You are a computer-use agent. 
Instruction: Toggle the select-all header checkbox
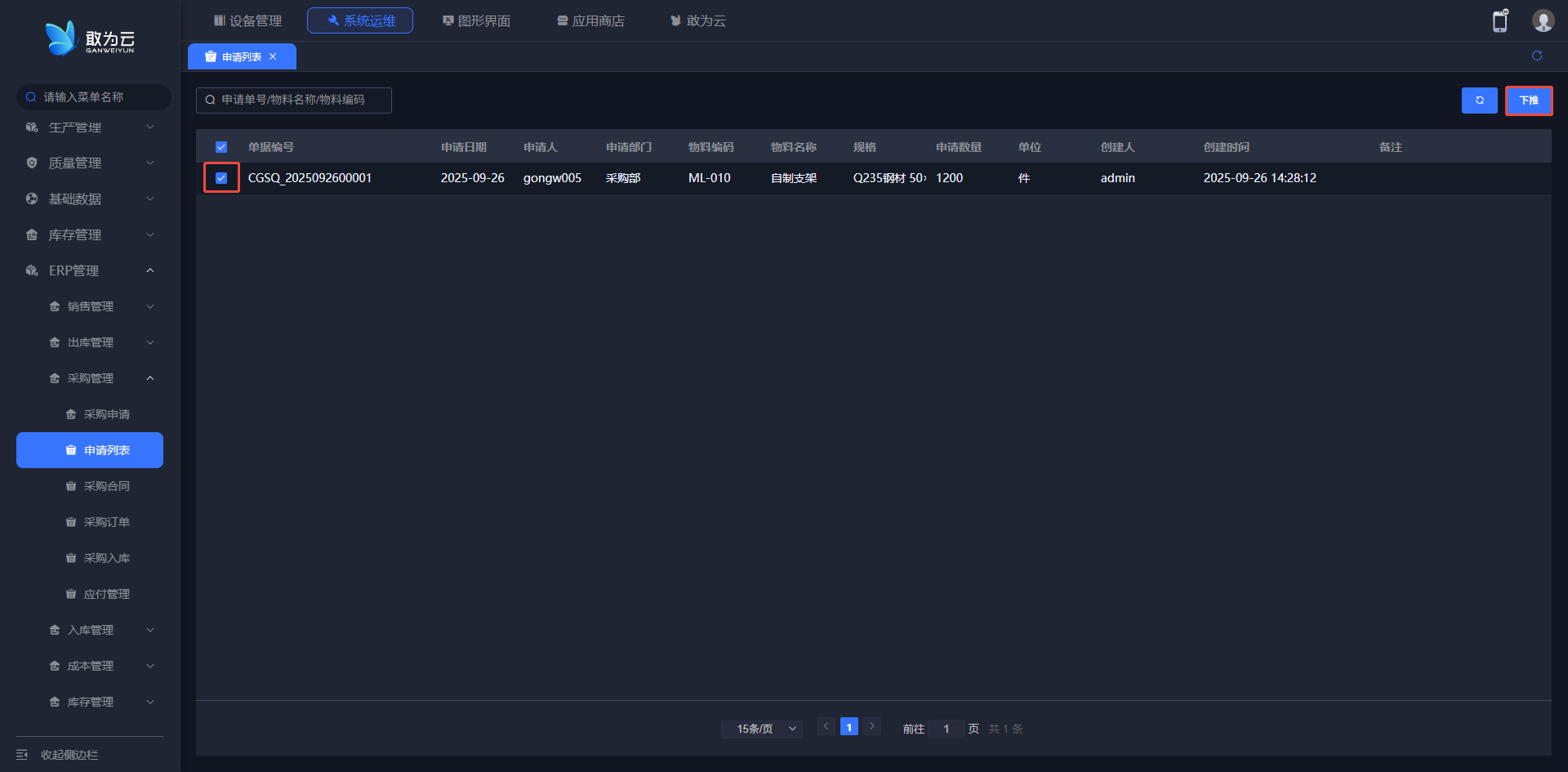click(221, 147)
